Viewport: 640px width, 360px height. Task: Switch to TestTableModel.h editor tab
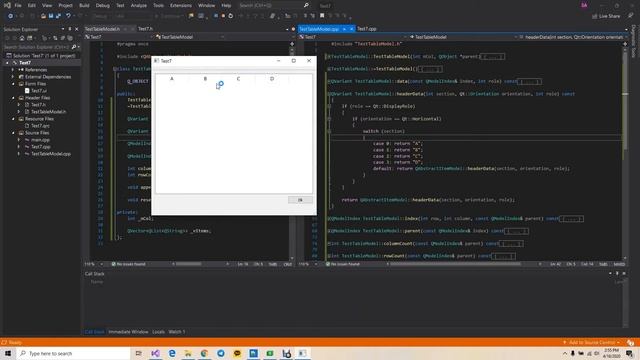pos(102,29)
